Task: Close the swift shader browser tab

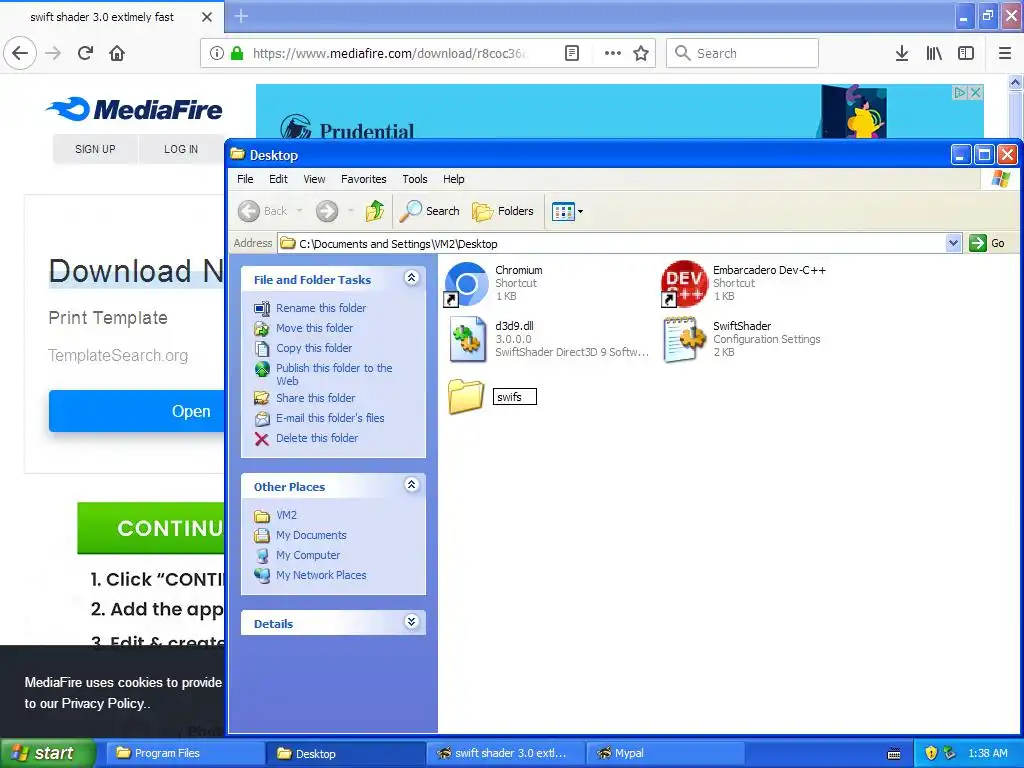Action: coord(206,17)
